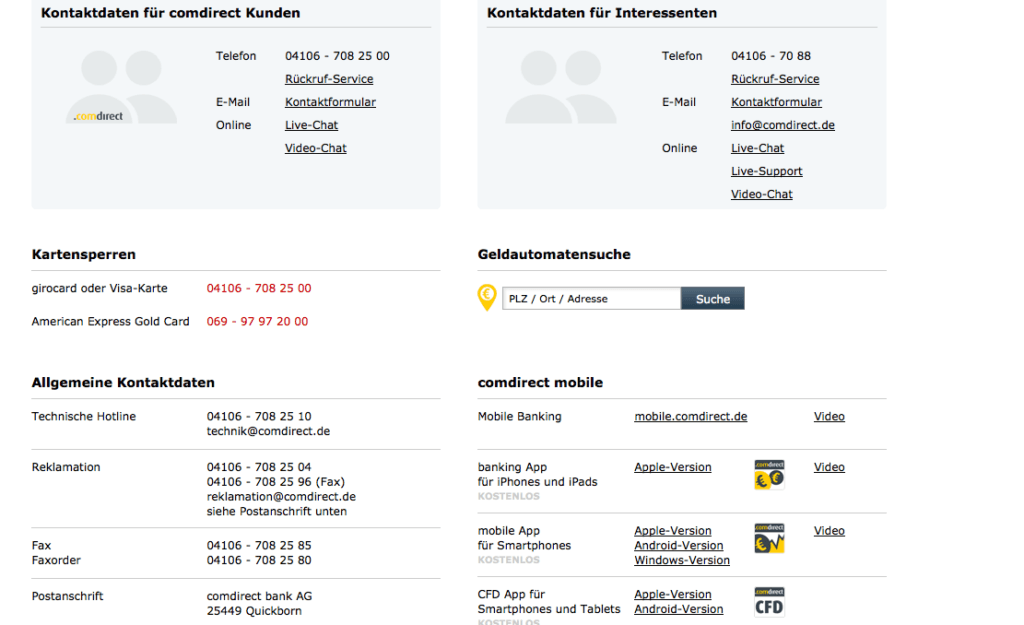Click the reklamation@comdirect.de address

click(281, 496)
